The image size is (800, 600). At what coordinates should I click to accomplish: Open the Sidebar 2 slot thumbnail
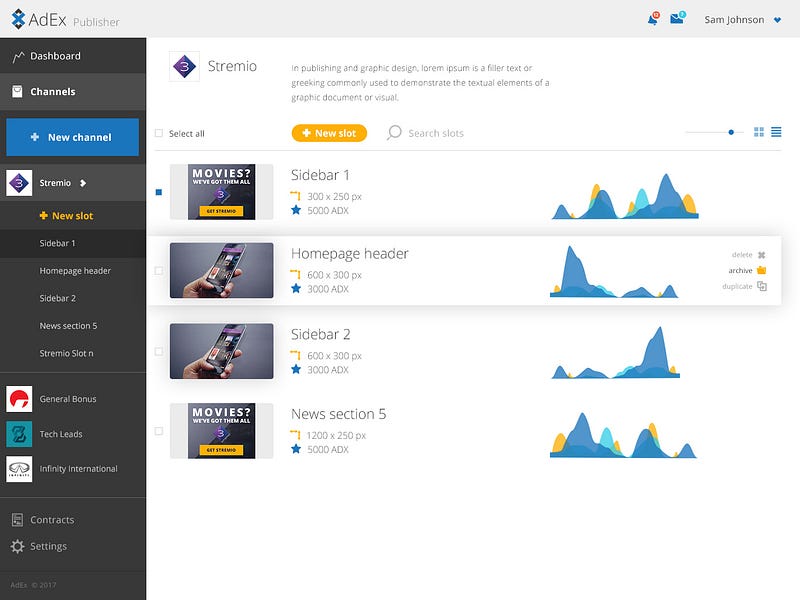pos(221,351)
